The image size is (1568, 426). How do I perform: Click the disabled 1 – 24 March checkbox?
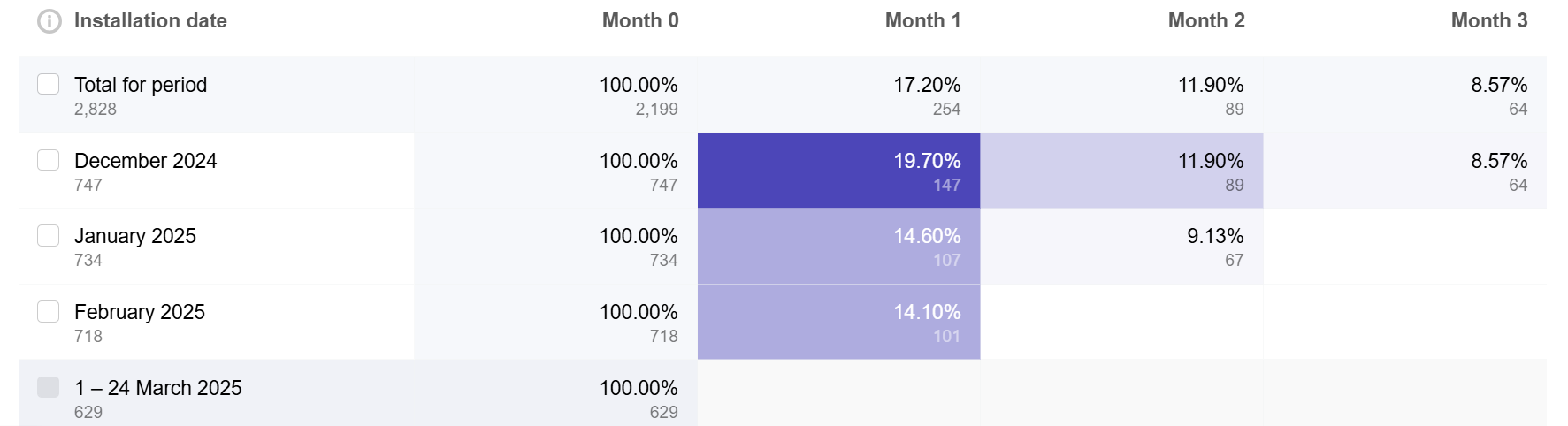click(49, 387)
